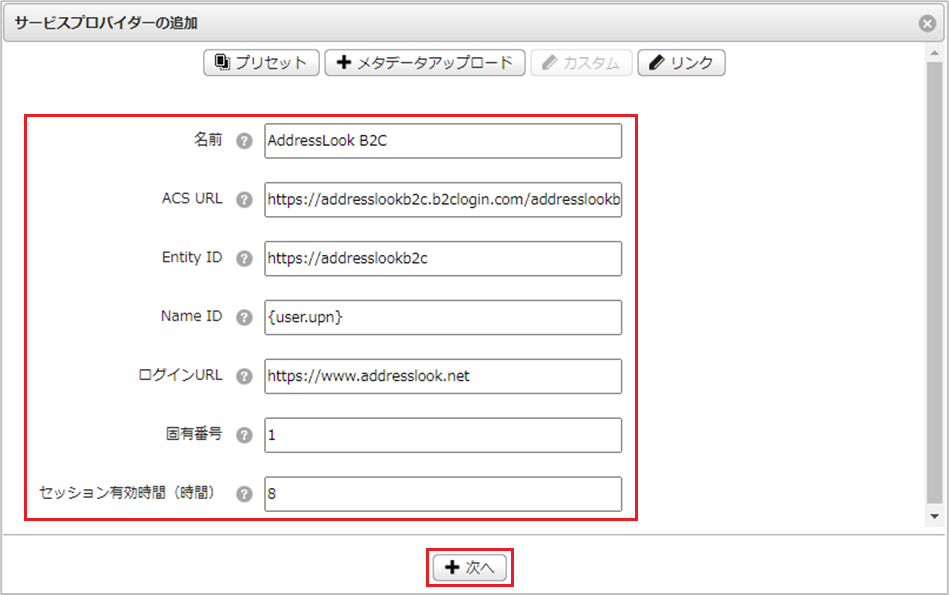Click the プリセット preset button

click(x=261, y=62)
